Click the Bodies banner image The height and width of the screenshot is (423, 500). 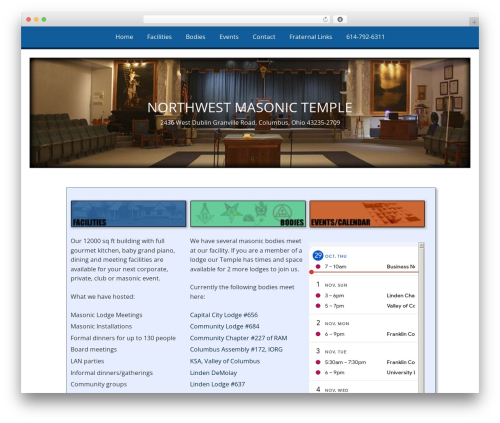pyautogui.click(x=248, y=214)
